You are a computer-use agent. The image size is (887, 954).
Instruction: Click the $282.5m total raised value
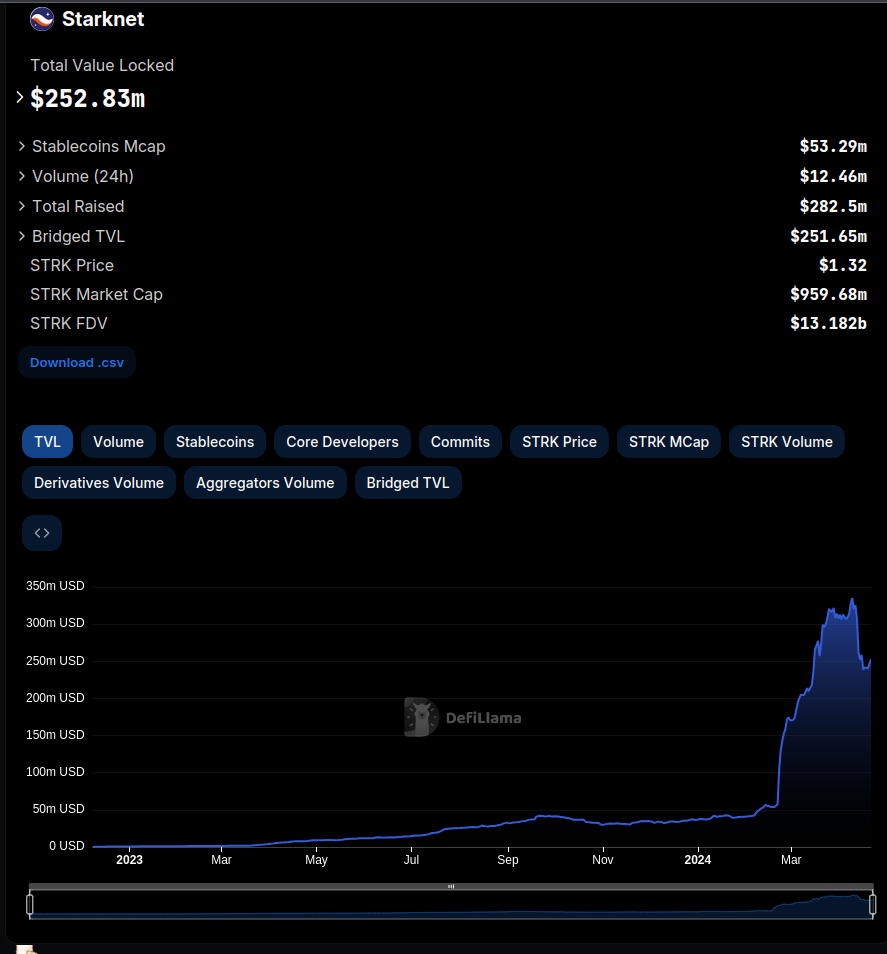[x=833, y=206]
